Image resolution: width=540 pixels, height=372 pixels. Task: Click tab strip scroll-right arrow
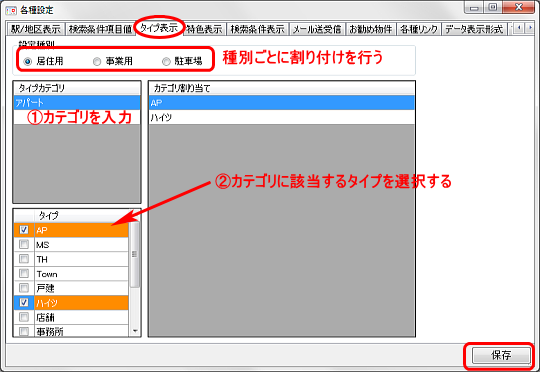pyautogui.click(x=529, y=28)
